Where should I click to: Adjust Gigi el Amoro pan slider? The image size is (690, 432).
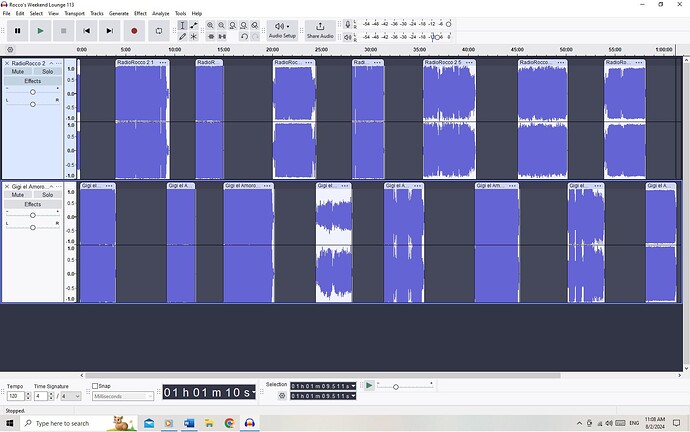(x=33, y=227)
